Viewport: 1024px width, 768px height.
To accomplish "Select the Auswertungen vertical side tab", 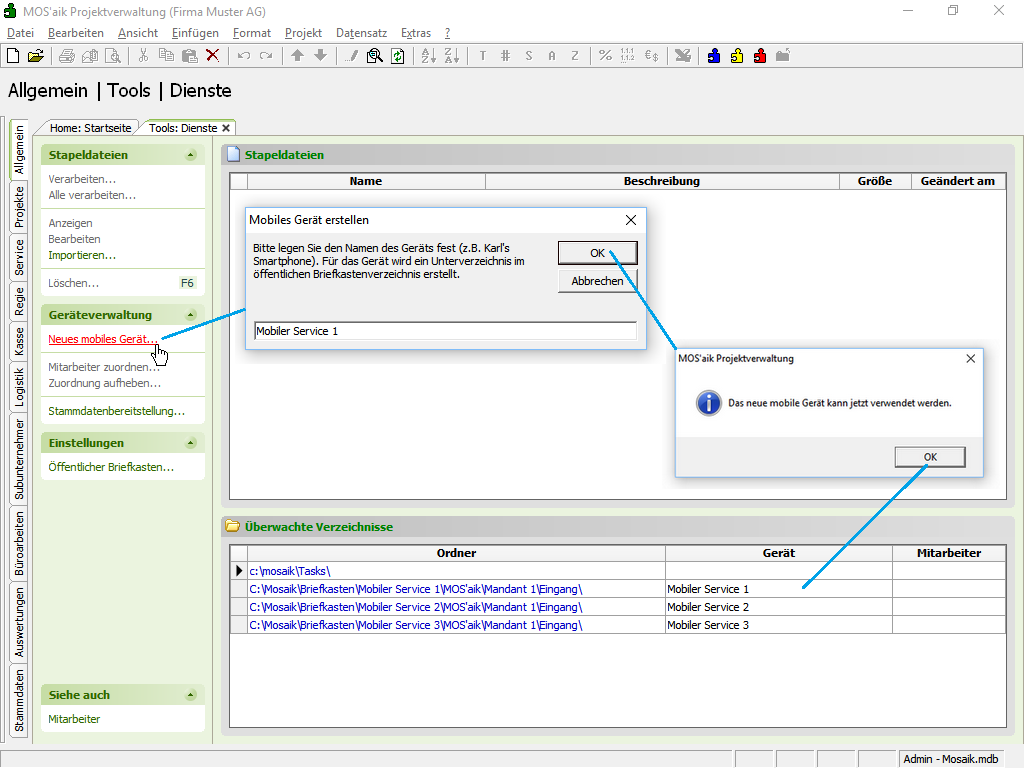I will [20, 621].
